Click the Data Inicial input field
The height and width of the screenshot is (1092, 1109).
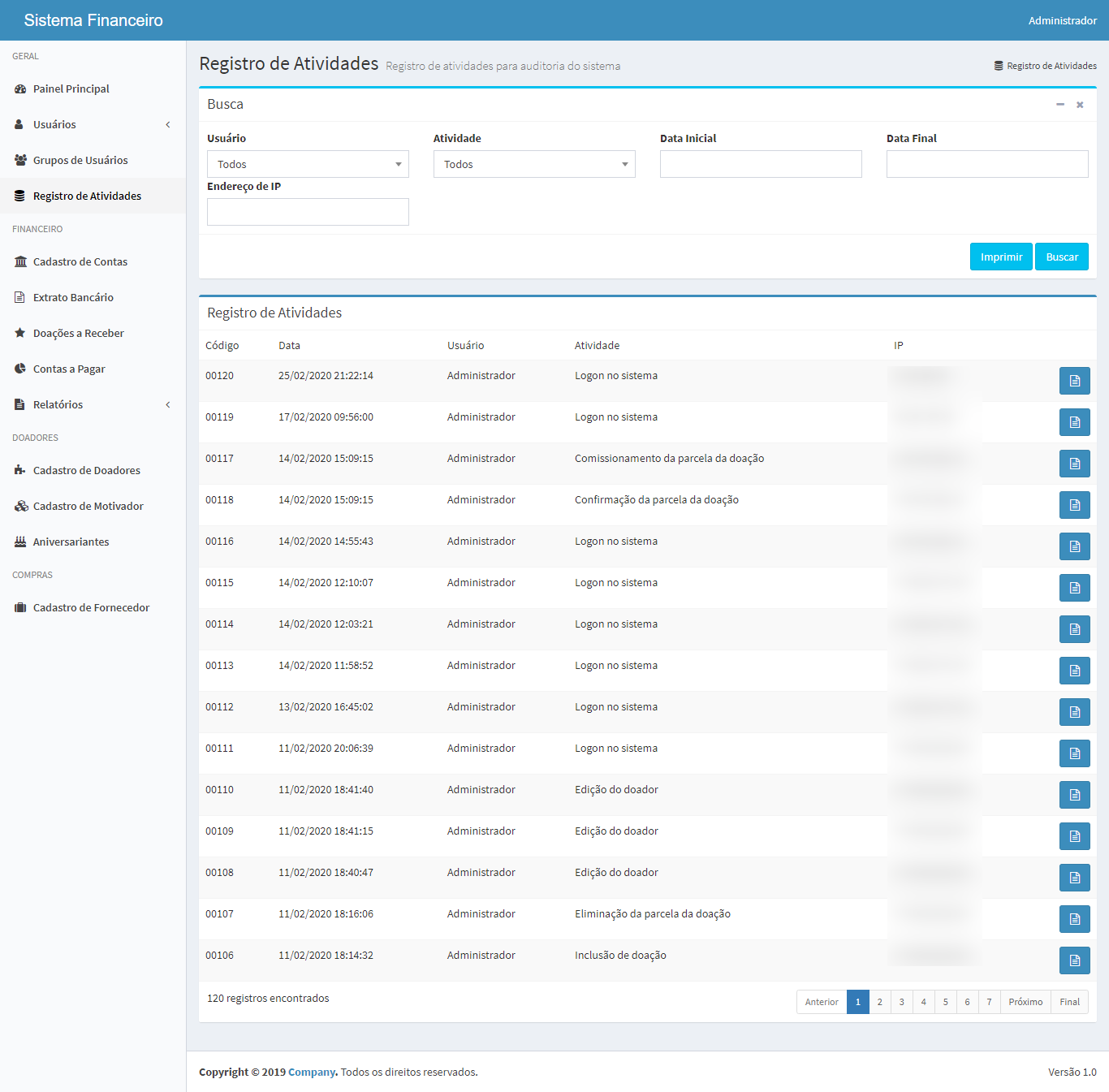tap(761, 164)
